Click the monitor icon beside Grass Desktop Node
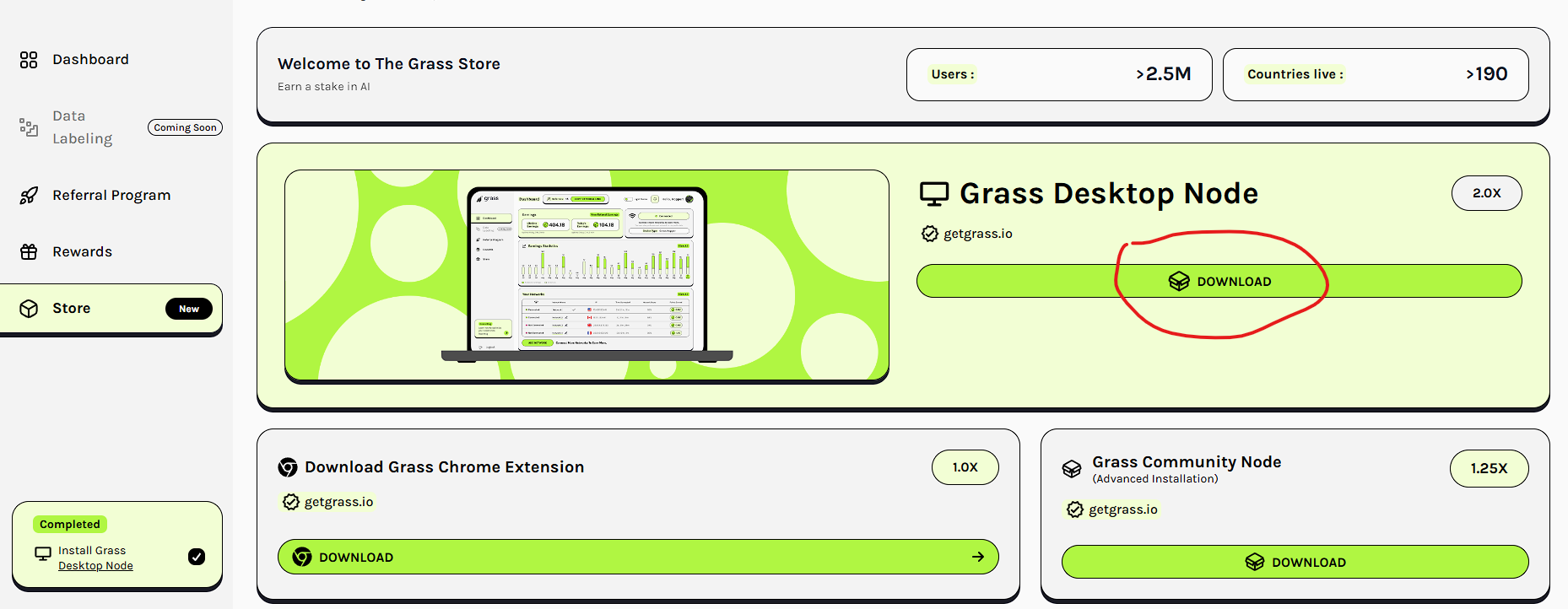1568x609 pixels. (934, 194)
